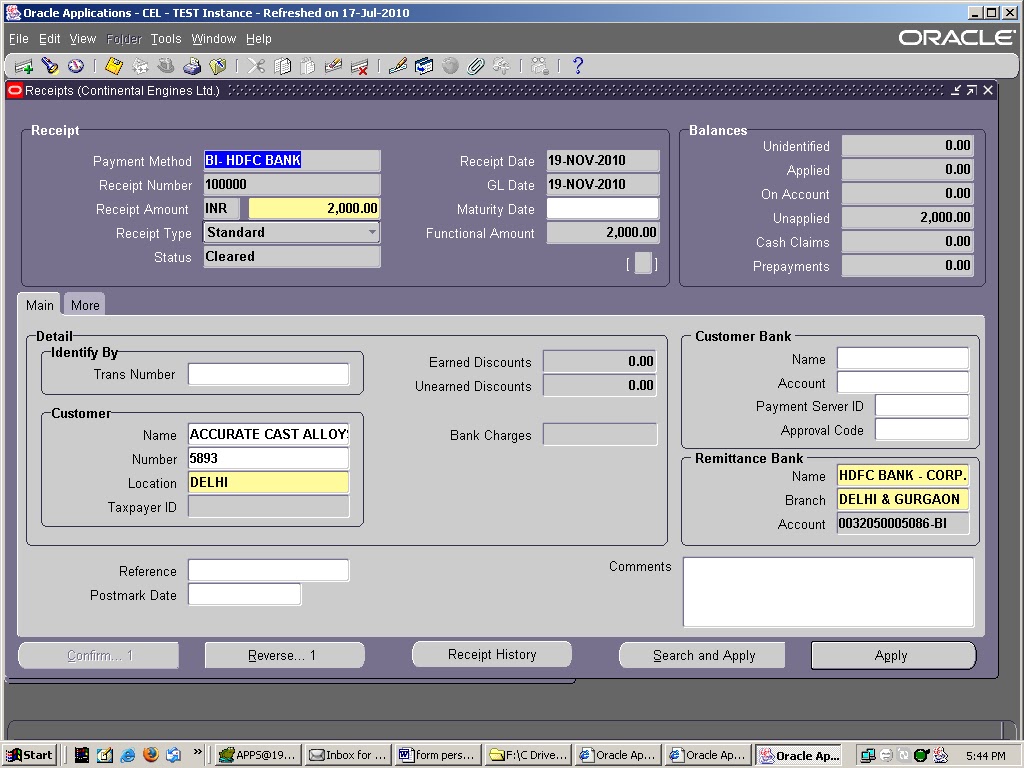Click the Receipt Date field
Viewport: 1024px width, 768px height.
pyautogui.click(x=603, y=161)
